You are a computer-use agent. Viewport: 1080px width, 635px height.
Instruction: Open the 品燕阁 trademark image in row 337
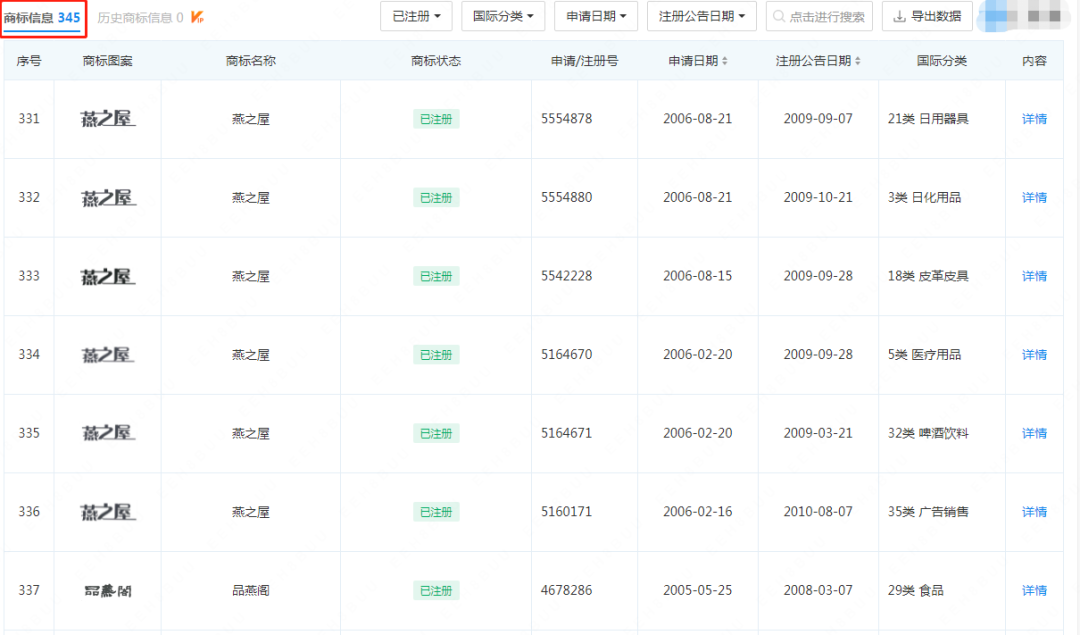coord(107,590)
